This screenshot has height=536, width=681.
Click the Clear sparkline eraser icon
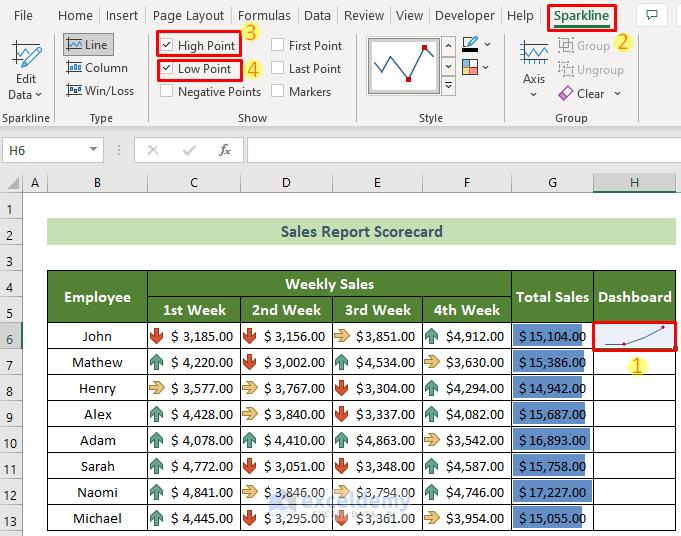(566, 93)
